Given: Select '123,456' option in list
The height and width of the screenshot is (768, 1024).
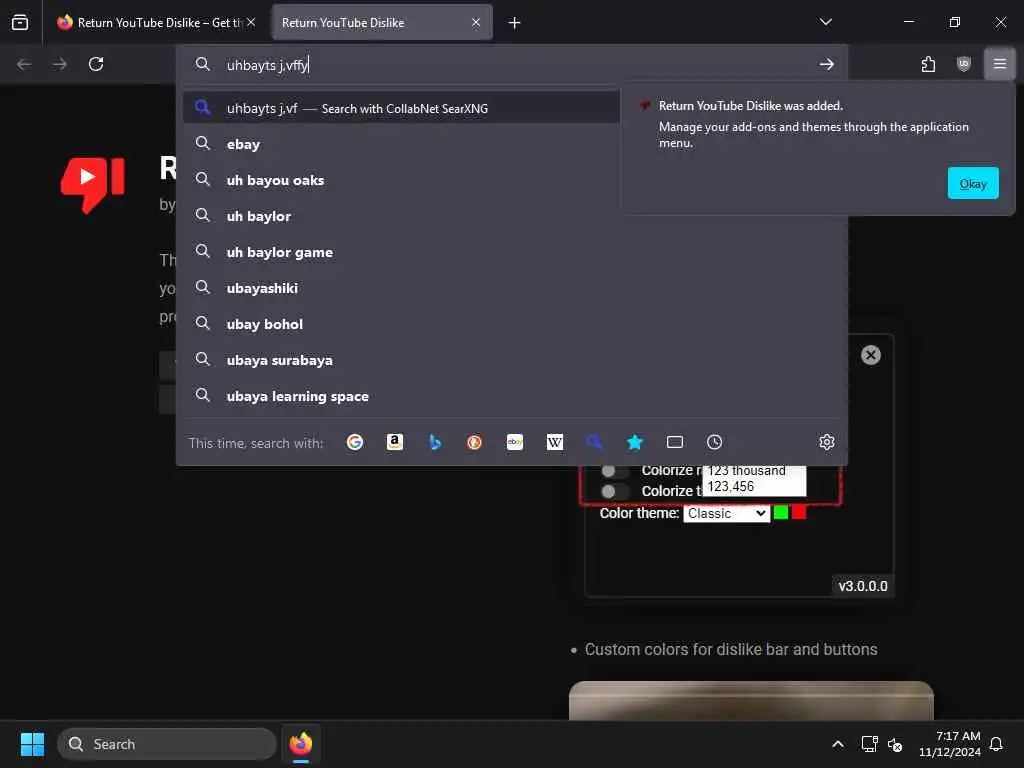Looking at the screenshot, I should coord(754,487).
